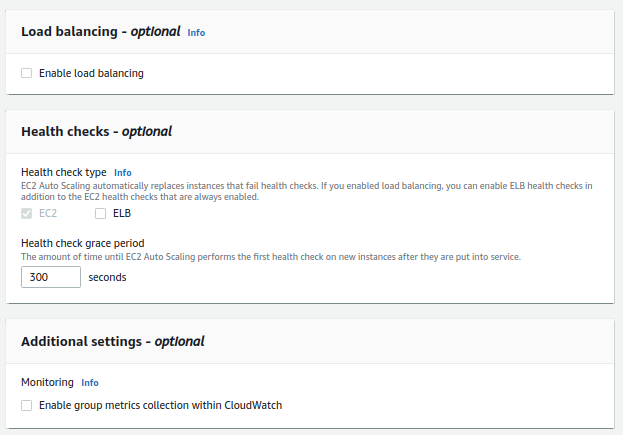This screenshot has width=623, height=435.
Task: Click the 'Monitoring' field label
Action: pyautogui.click(x=47, y=383)
